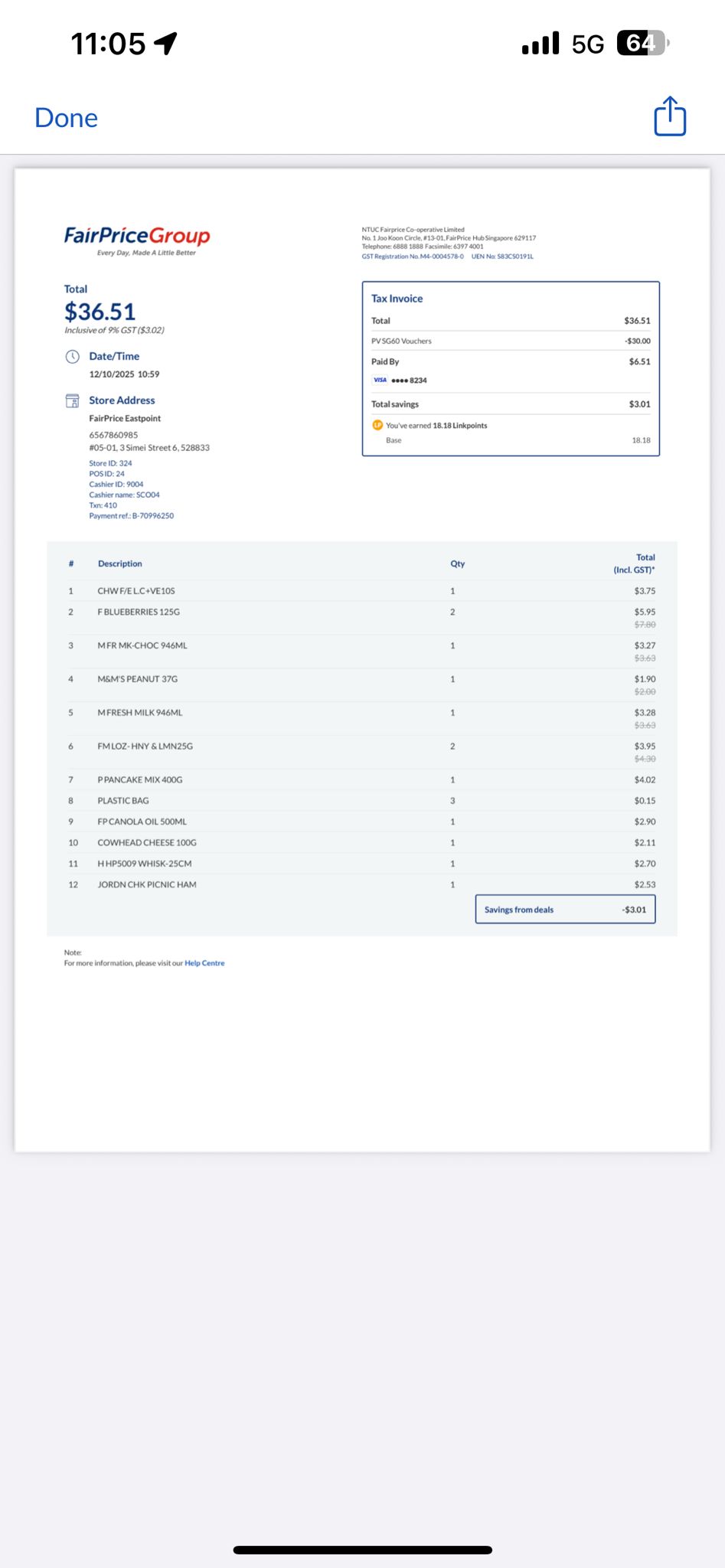Viewport: 725px width, 1568px height.
Task: Tap the 'Qty' column header
Action: click(x=457, y=563)
